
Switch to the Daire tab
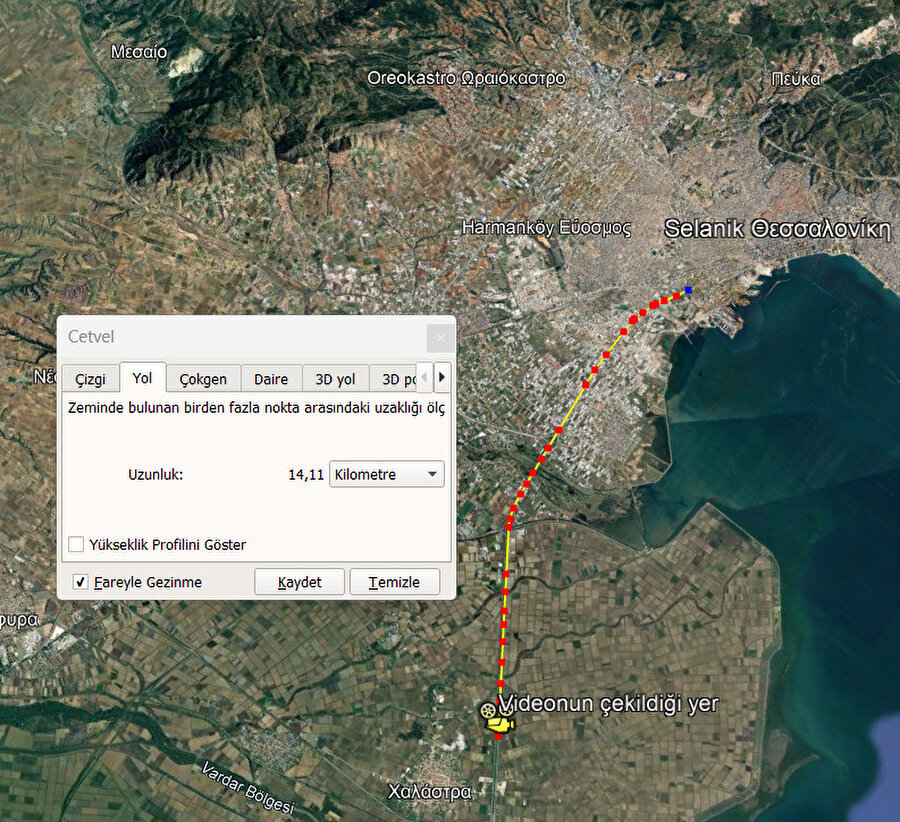tap(271, 379)
